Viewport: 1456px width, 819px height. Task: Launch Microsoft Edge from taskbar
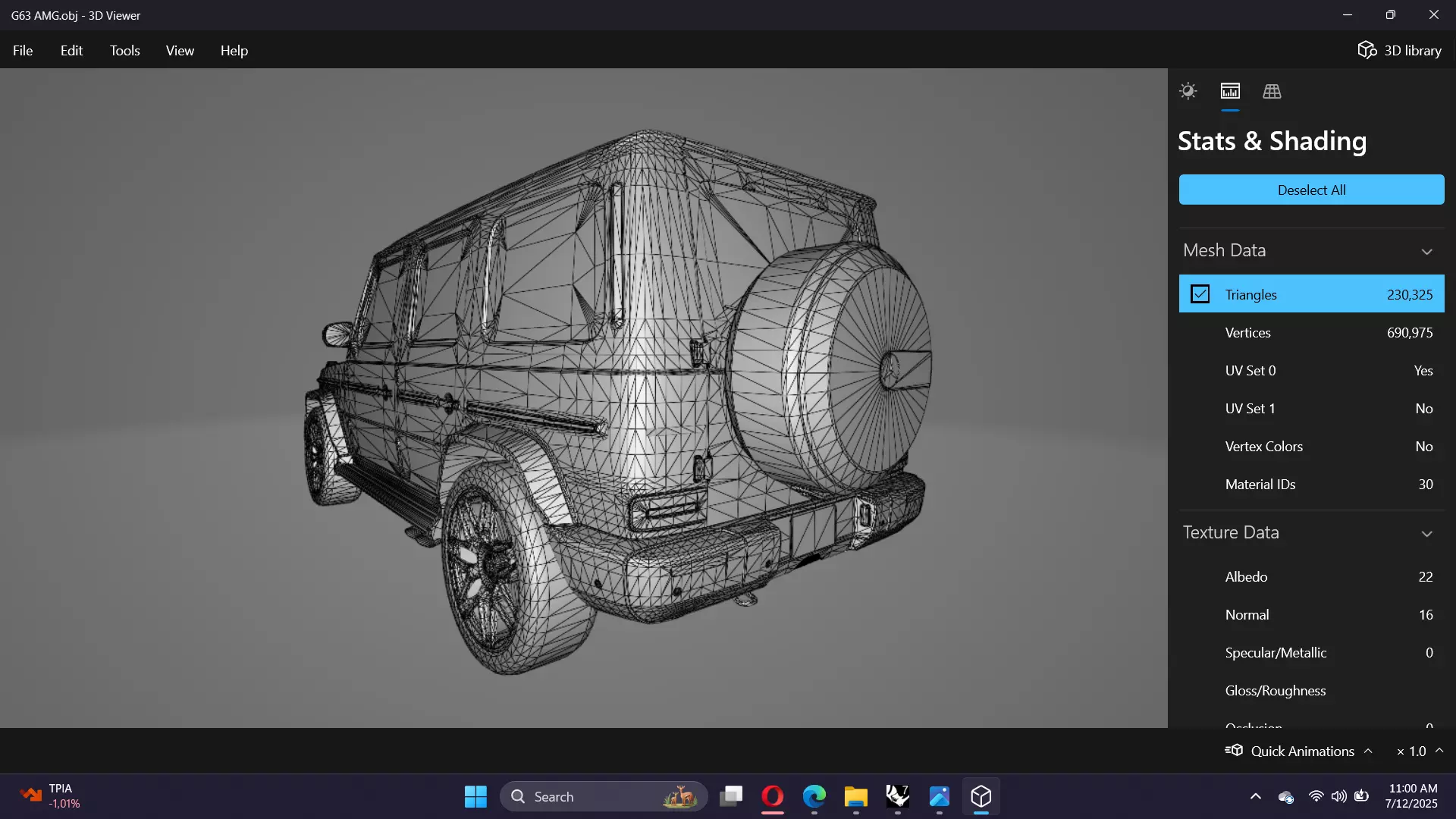point(814,796)
